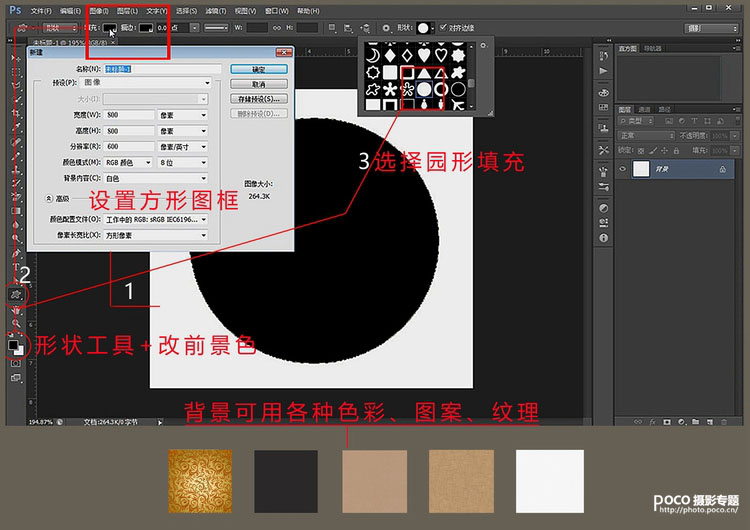750x530 pixels.
Task: Select the Hand tool
Action: [x=16, y=310]
